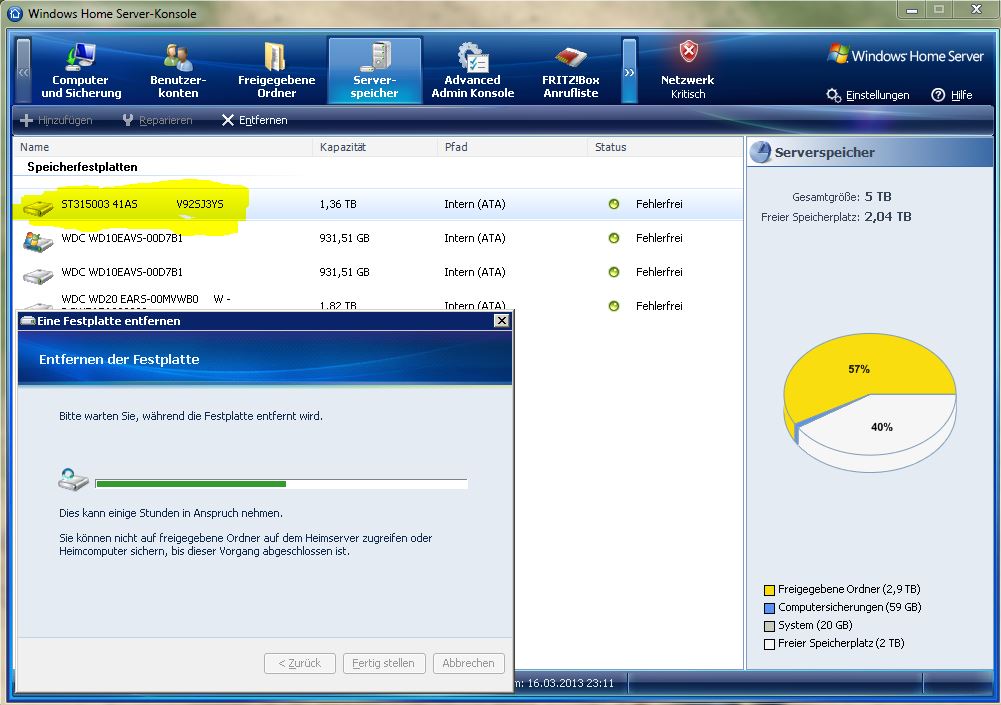
Task: Click the disk removal progress bar
Action: pos(282,484)
